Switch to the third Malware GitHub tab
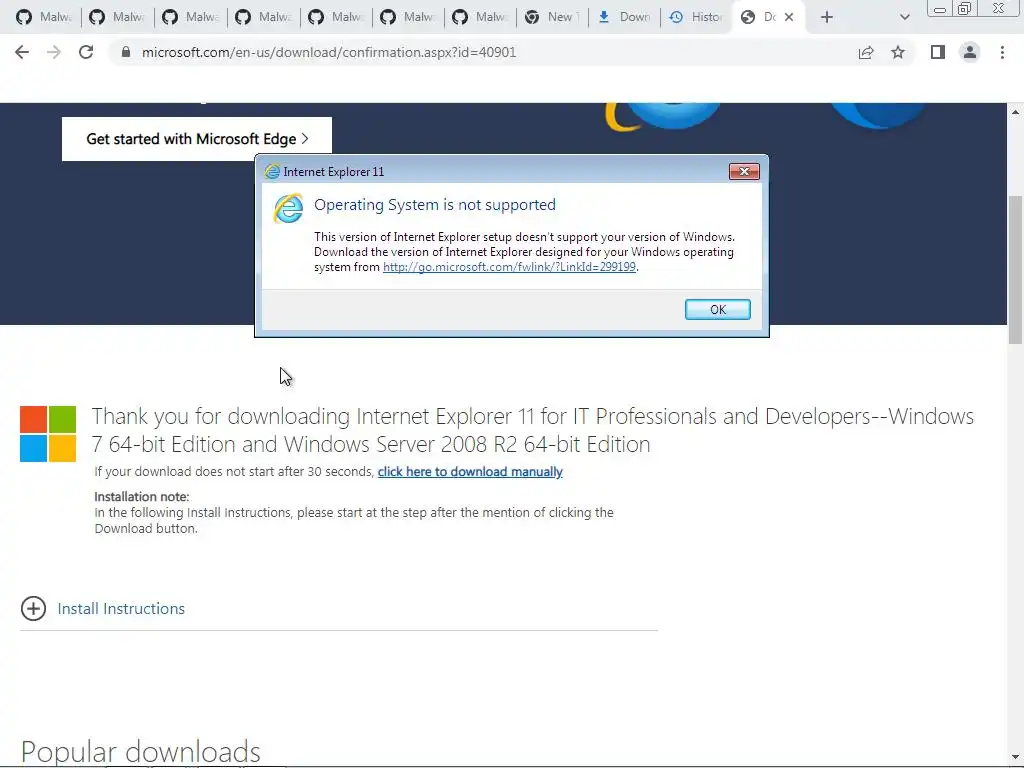 [189, 17]
